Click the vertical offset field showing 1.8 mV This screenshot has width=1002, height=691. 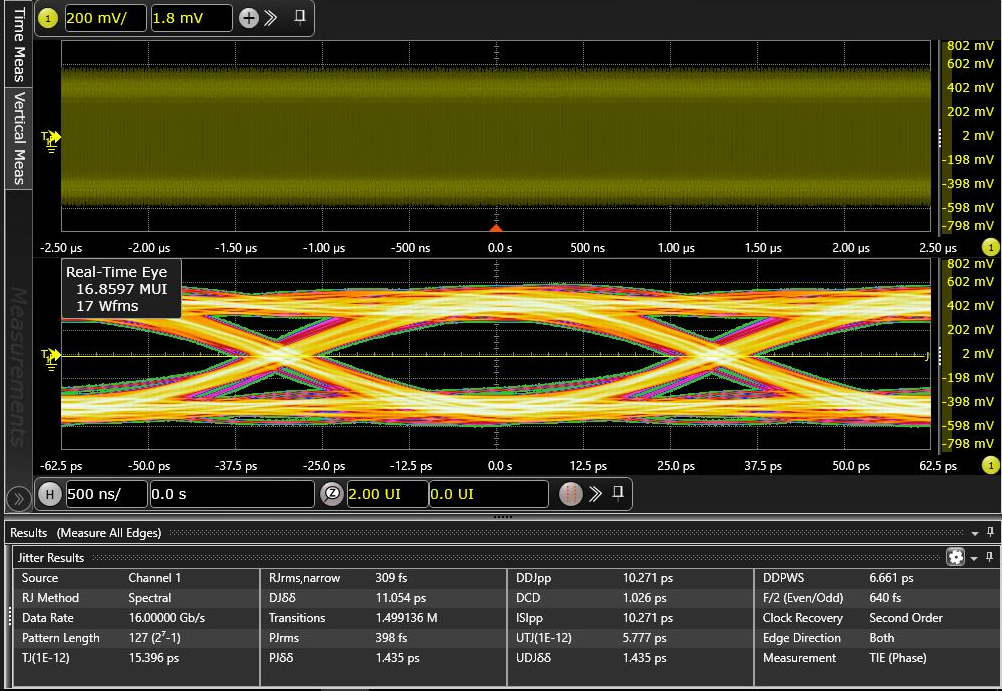tap(191, 18)
